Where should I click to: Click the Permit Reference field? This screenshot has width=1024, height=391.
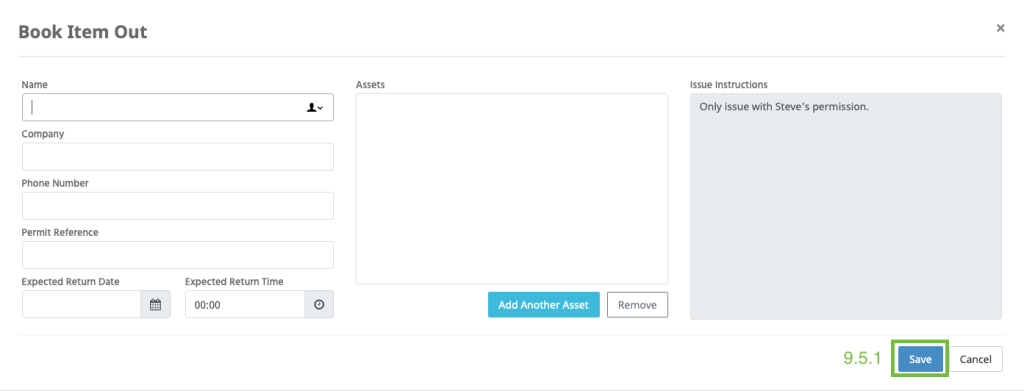tap(178, 255)
